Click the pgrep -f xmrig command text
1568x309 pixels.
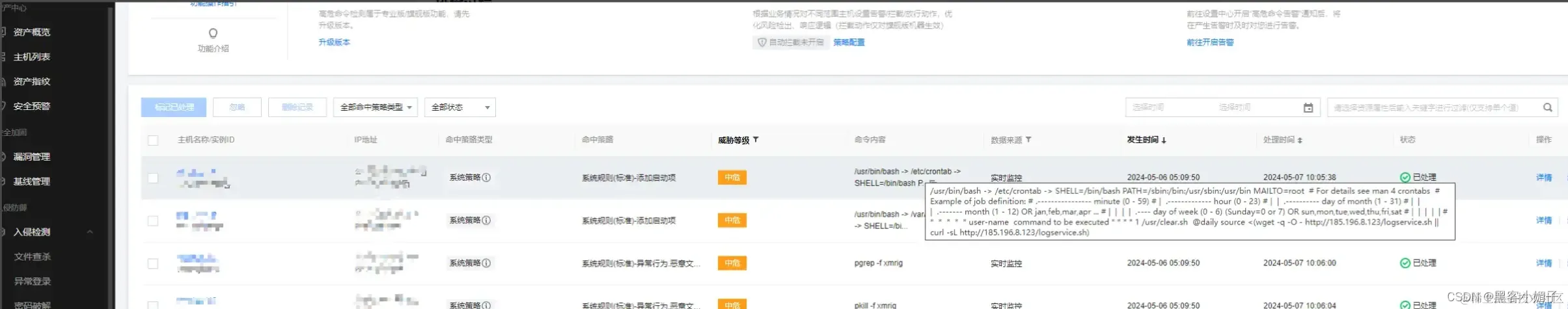(878, 263)
